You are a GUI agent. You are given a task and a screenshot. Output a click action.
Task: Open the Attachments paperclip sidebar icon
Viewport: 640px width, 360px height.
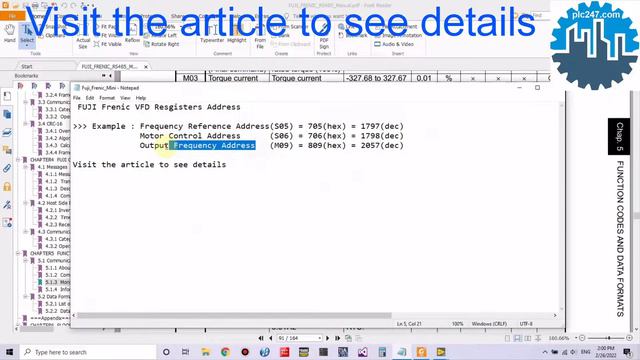click(x=7, y=168)
